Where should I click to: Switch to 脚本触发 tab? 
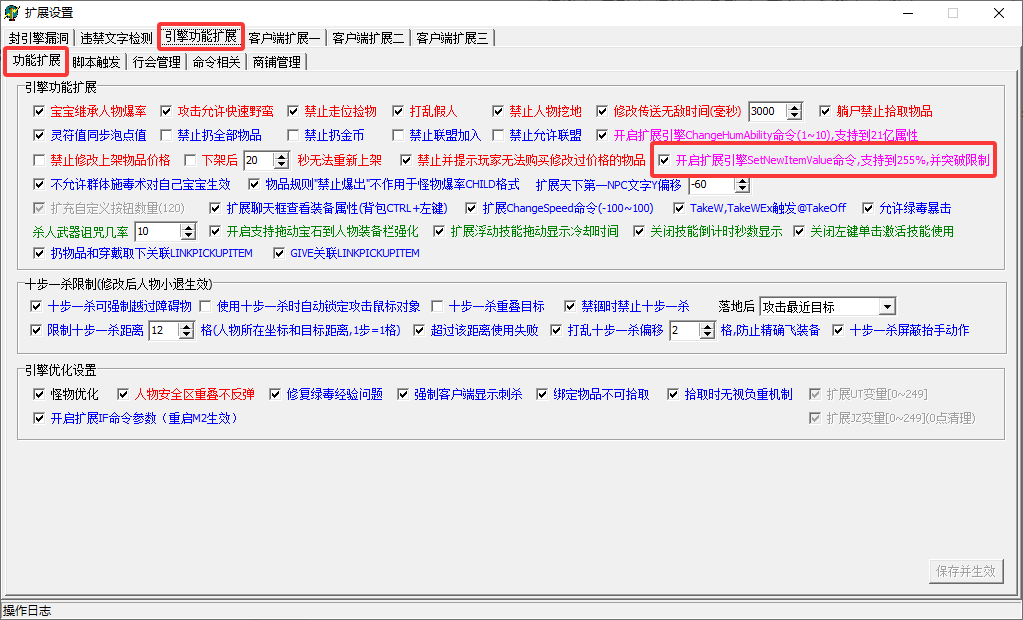[96, 62]
